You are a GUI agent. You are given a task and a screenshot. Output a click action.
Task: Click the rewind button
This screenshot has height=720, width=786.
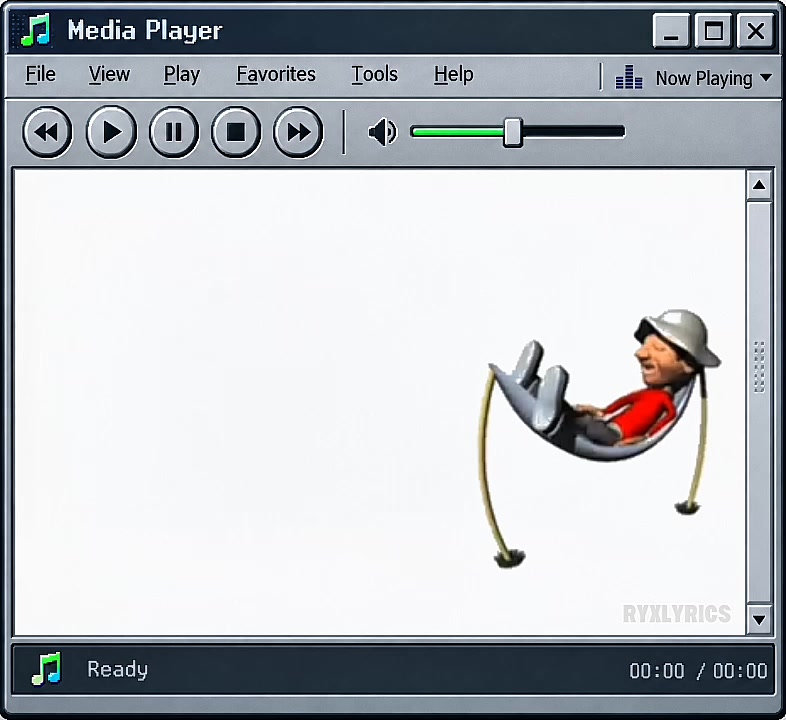click(x=47, y=132)
